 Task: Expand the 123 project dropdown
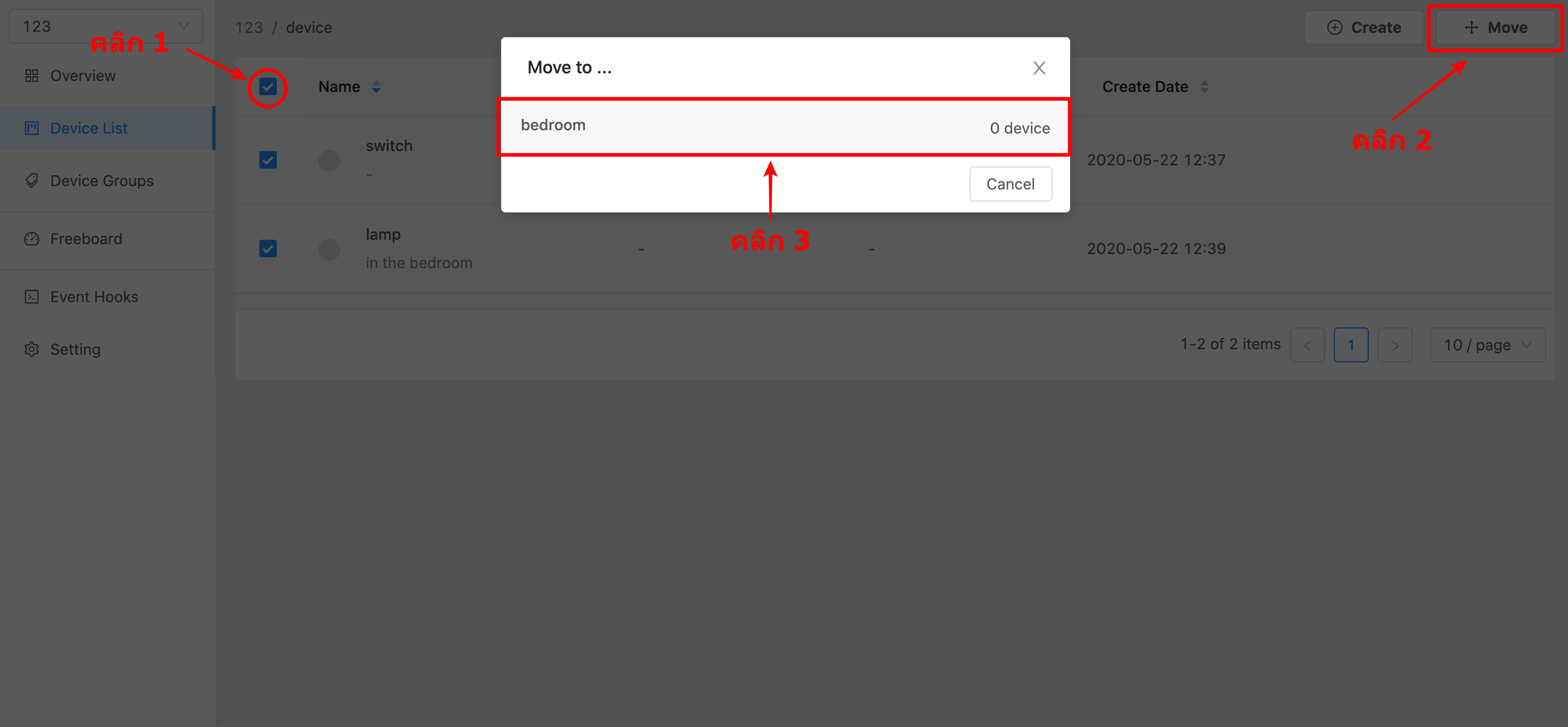(105, 26)
